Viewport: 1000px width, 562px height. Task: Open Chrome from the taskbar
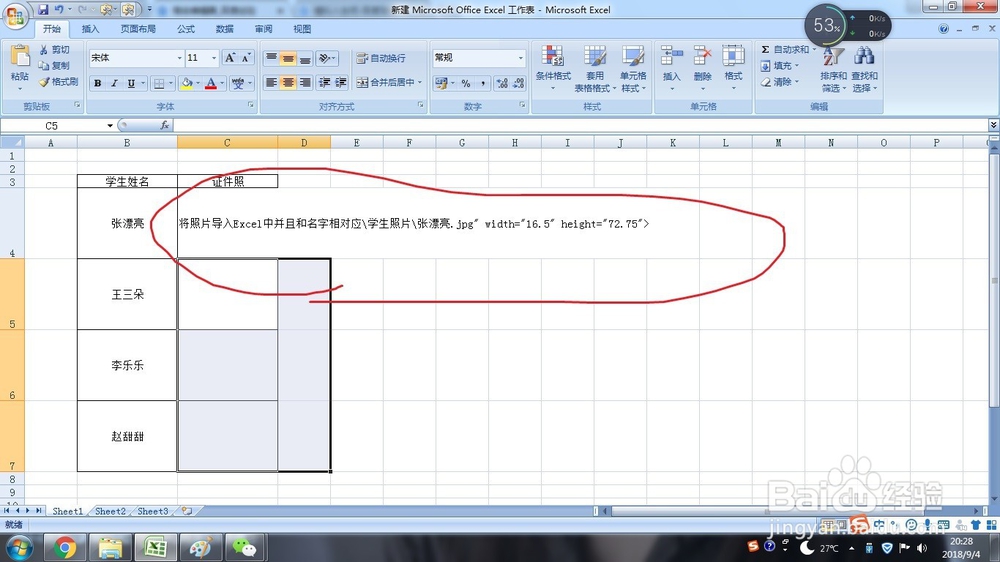tap(64, 547)
